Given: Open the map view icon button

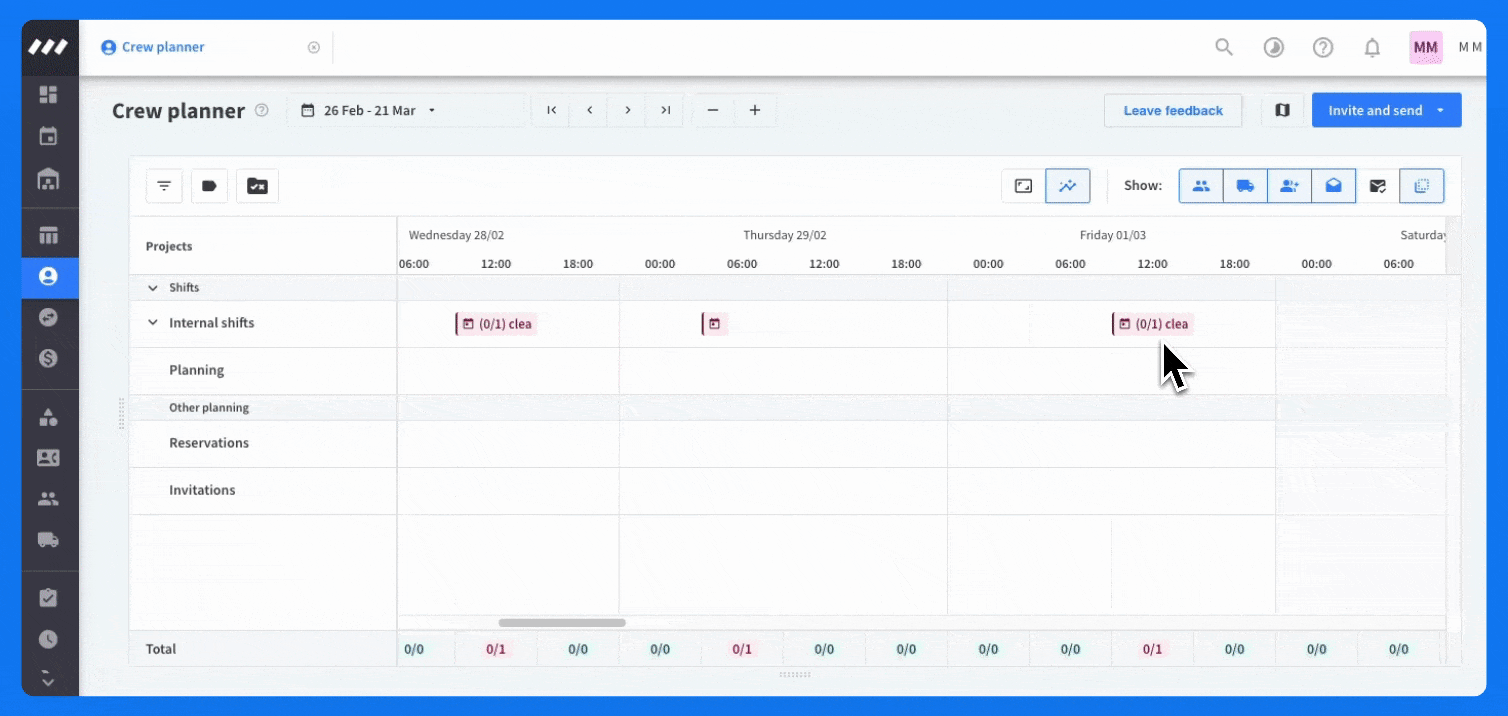Looking at the screenshot, I should (1282, 110).
